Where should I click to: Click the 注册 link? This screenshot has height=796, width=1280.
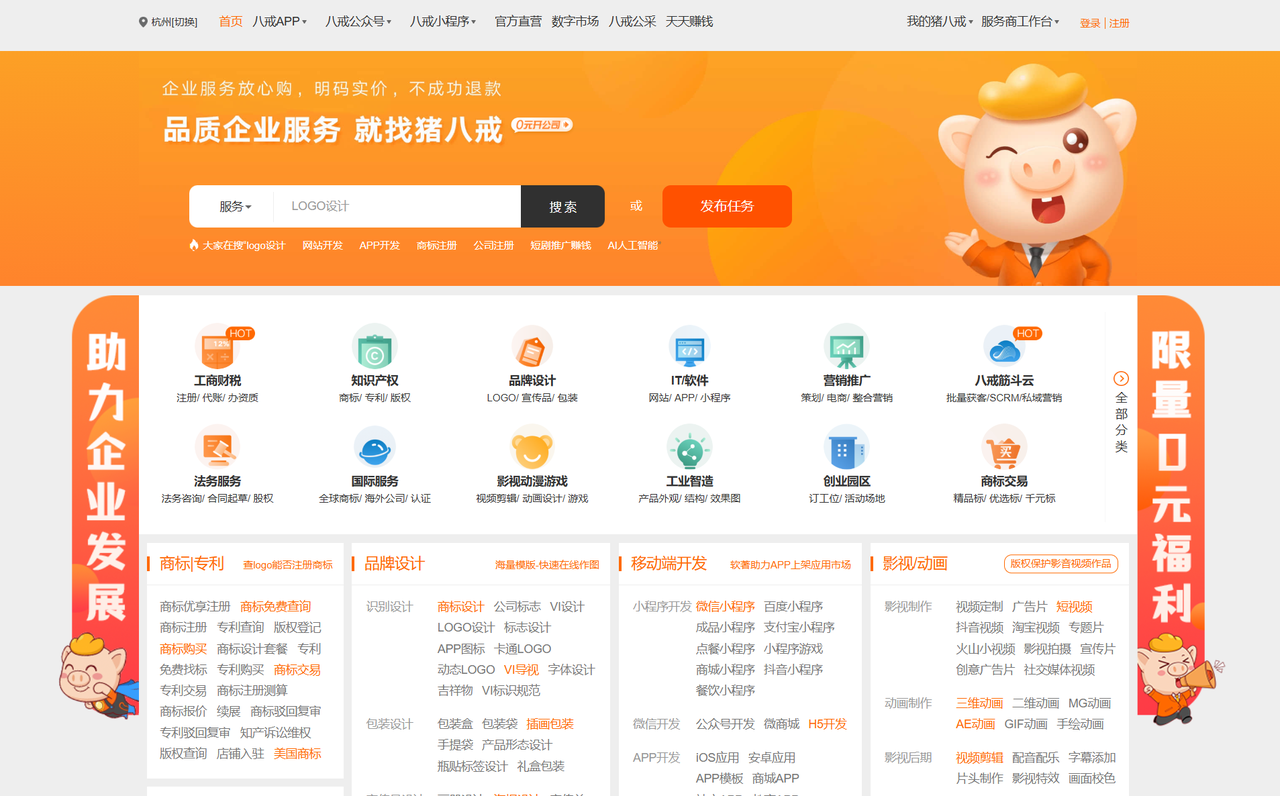pyautogui.click(x=1119, y=23)
